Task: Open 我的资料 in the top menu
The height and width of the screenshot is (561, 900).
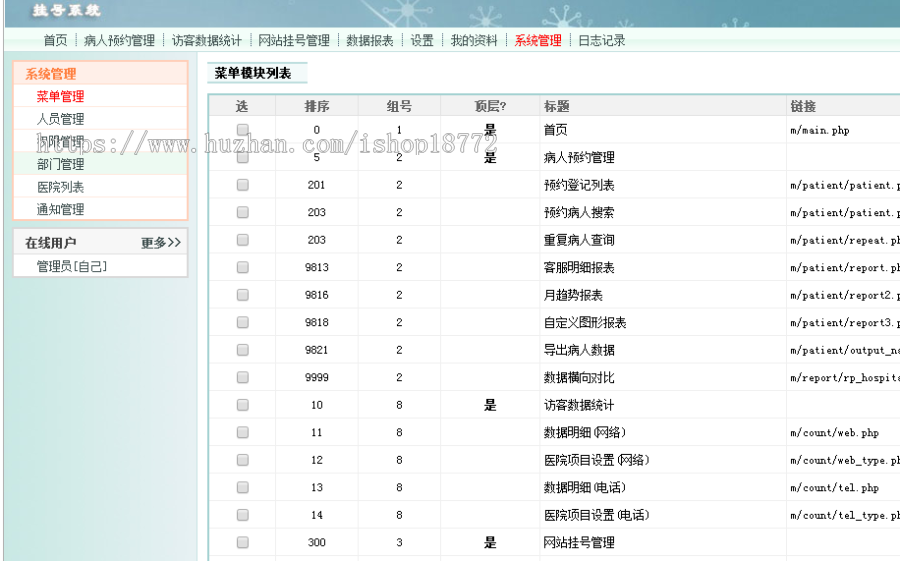Action: pyautogui.click(x=474, y=41)
